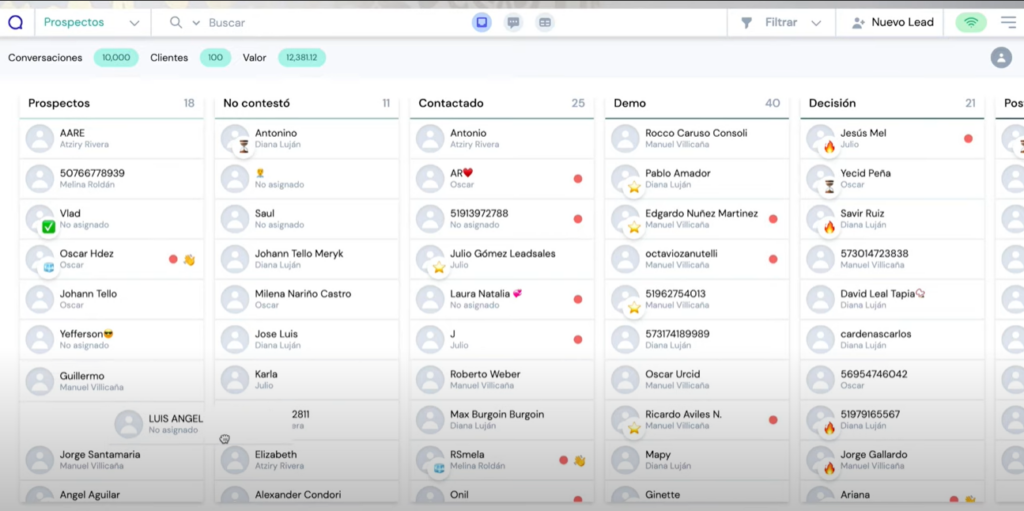Expand the Filtrar dropdown arrow
Viewport: 1024px width, 511px height.
(816, 23)
